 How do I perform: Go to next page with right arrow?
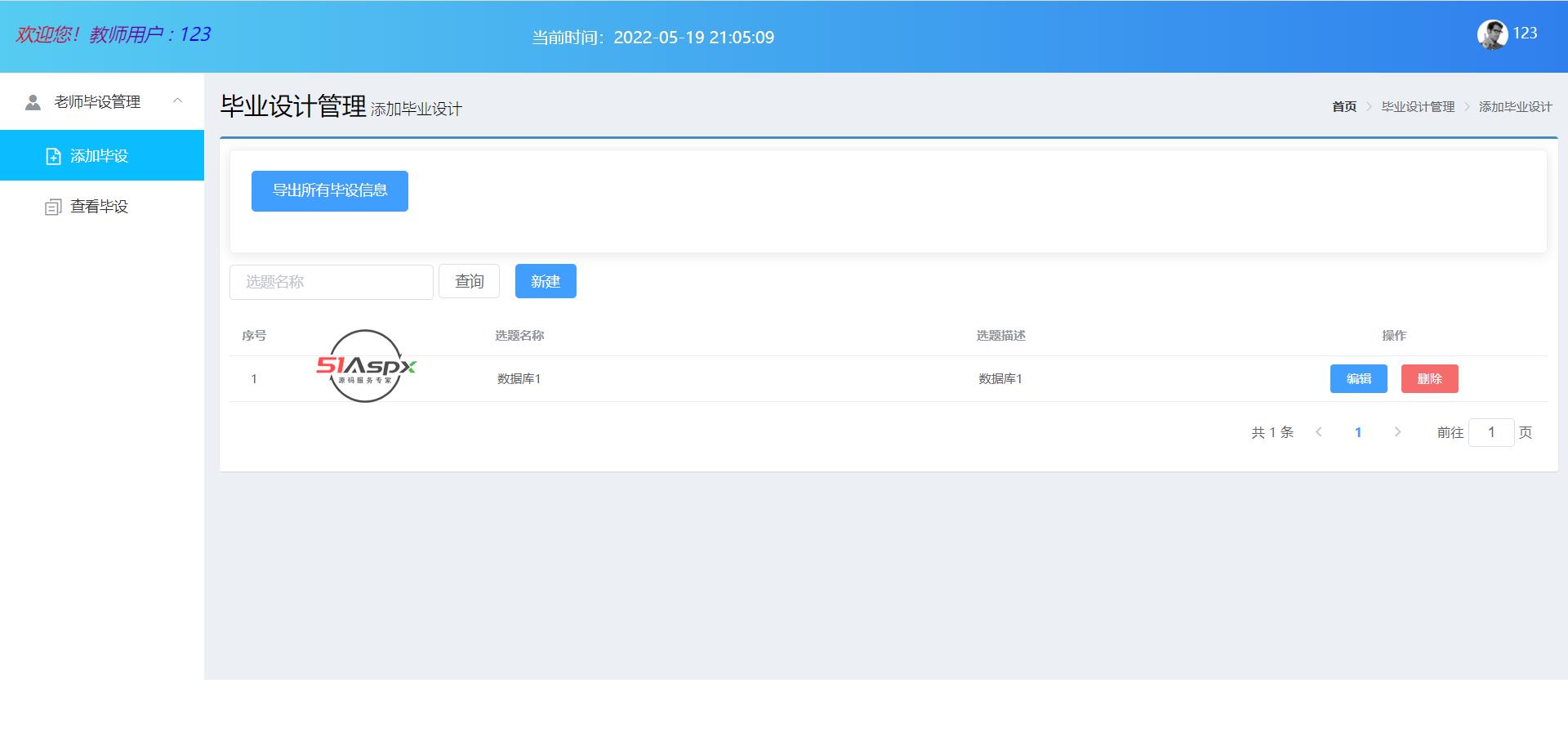click(1397, 432)
